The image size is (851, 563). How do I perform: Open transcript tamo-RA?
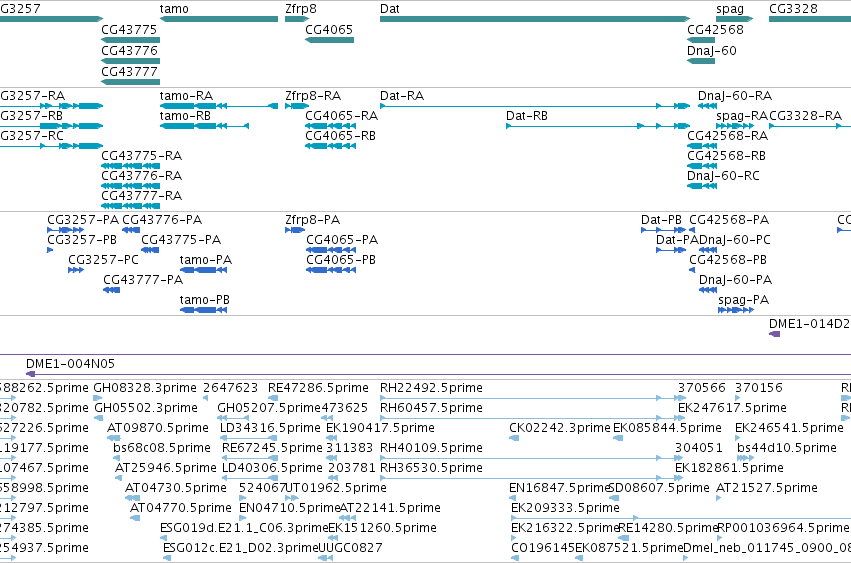(186, 96)
